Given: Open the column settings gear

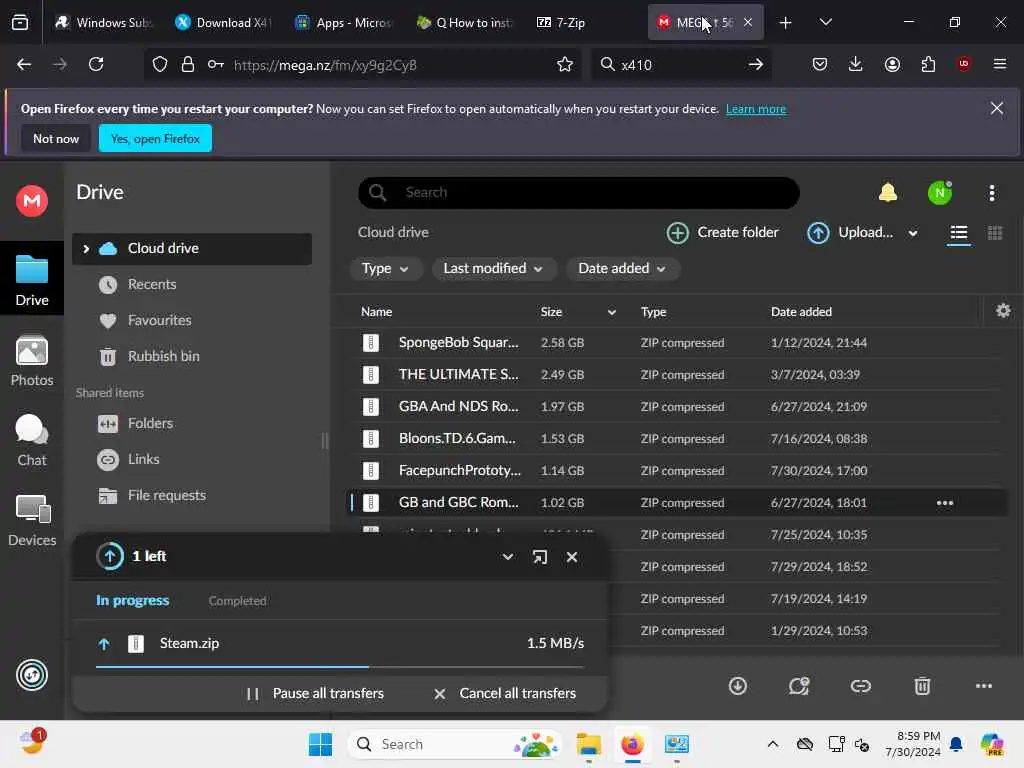Looking at the screenshot, I should (1003, 311).
